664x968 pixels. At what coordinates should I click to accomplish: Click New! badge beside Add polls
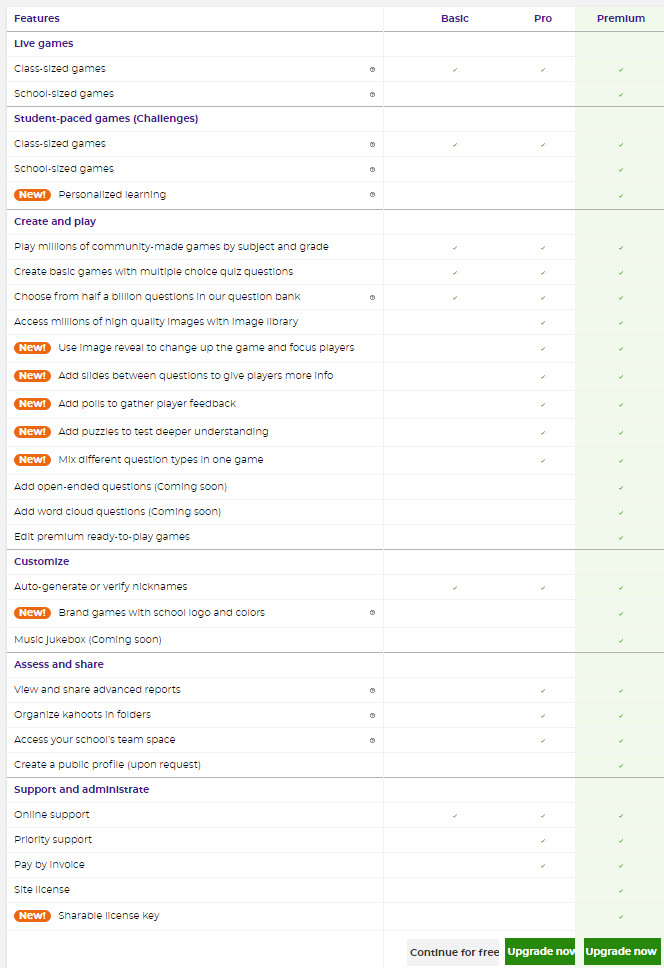[x=32, y=404]
